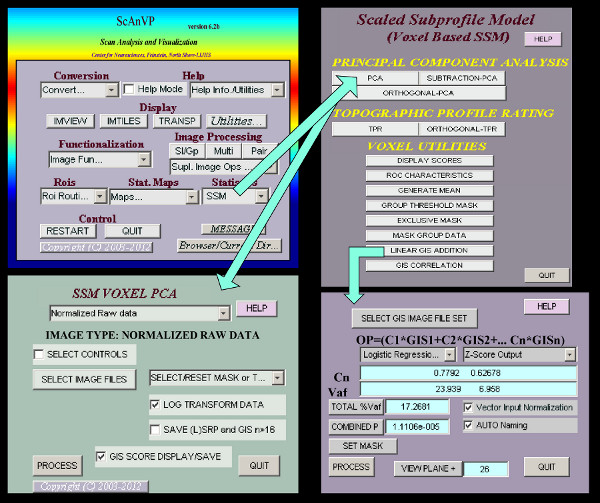Click the EXCLUSIVE MASK button
Image resolution: width=600 pixels, height=503 pixels.
pyautogui.click(x=429, y=221)
